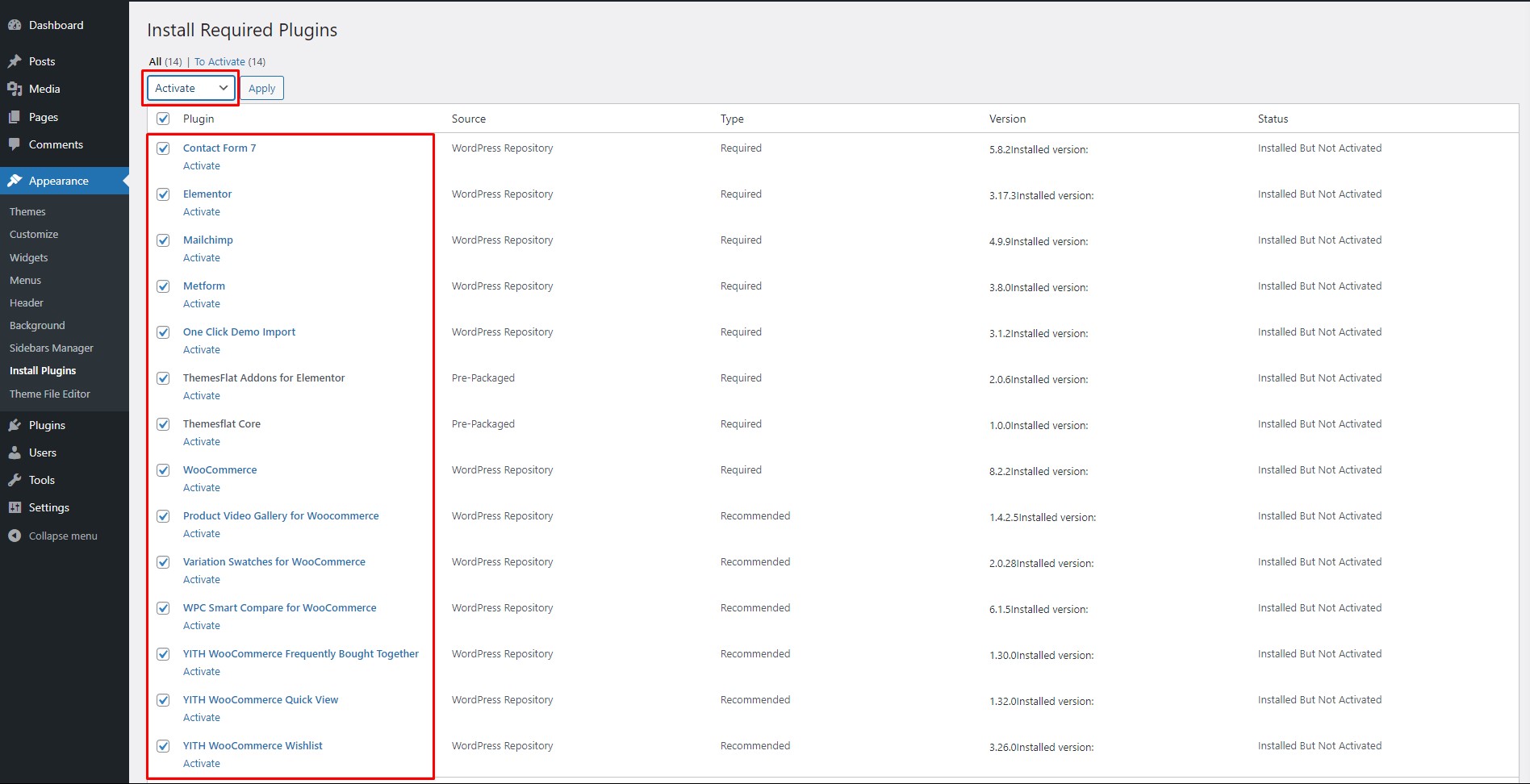The image size is (1530, 784).
Task: Click the Appearance paintbrush icon
Action: [15, 181]
